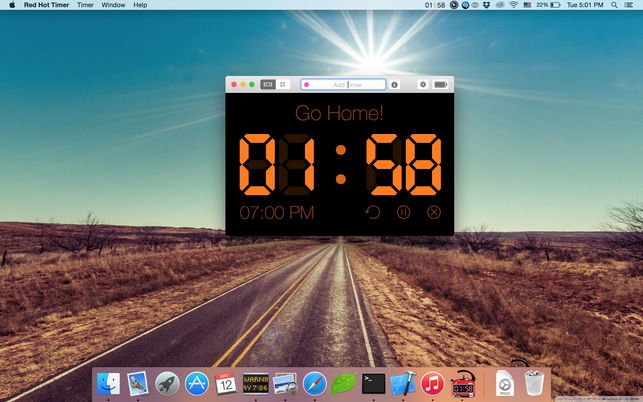643x402 pixels.
Task: Open the Console warning icon in Dock
Action: pos(256,384)
